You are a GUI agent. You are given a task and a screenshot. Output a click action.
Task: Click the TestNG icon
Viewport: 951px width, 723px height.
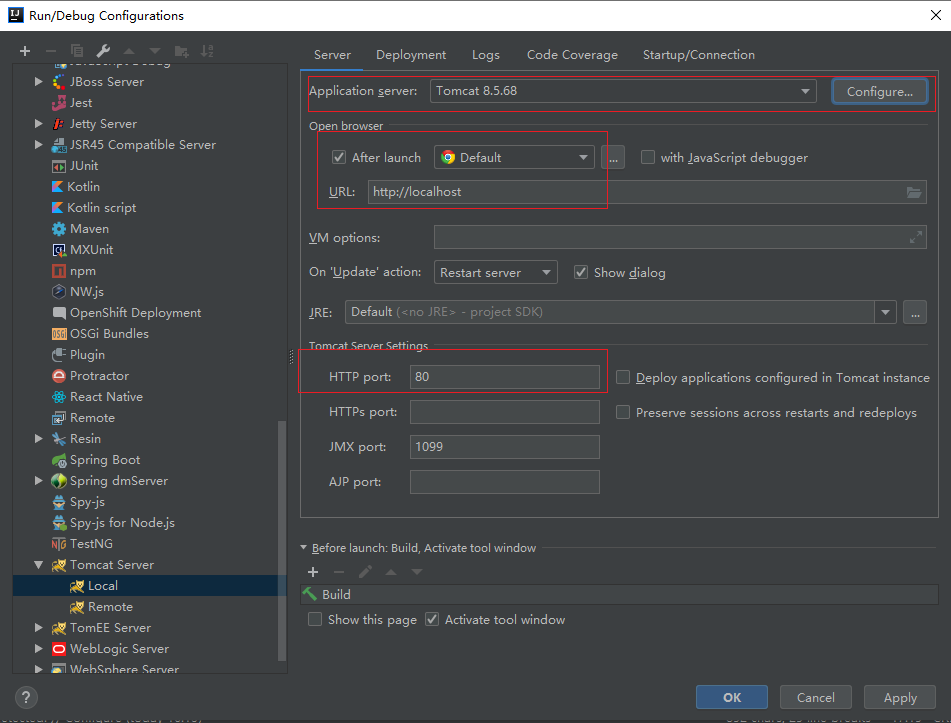tap(59, 544)
